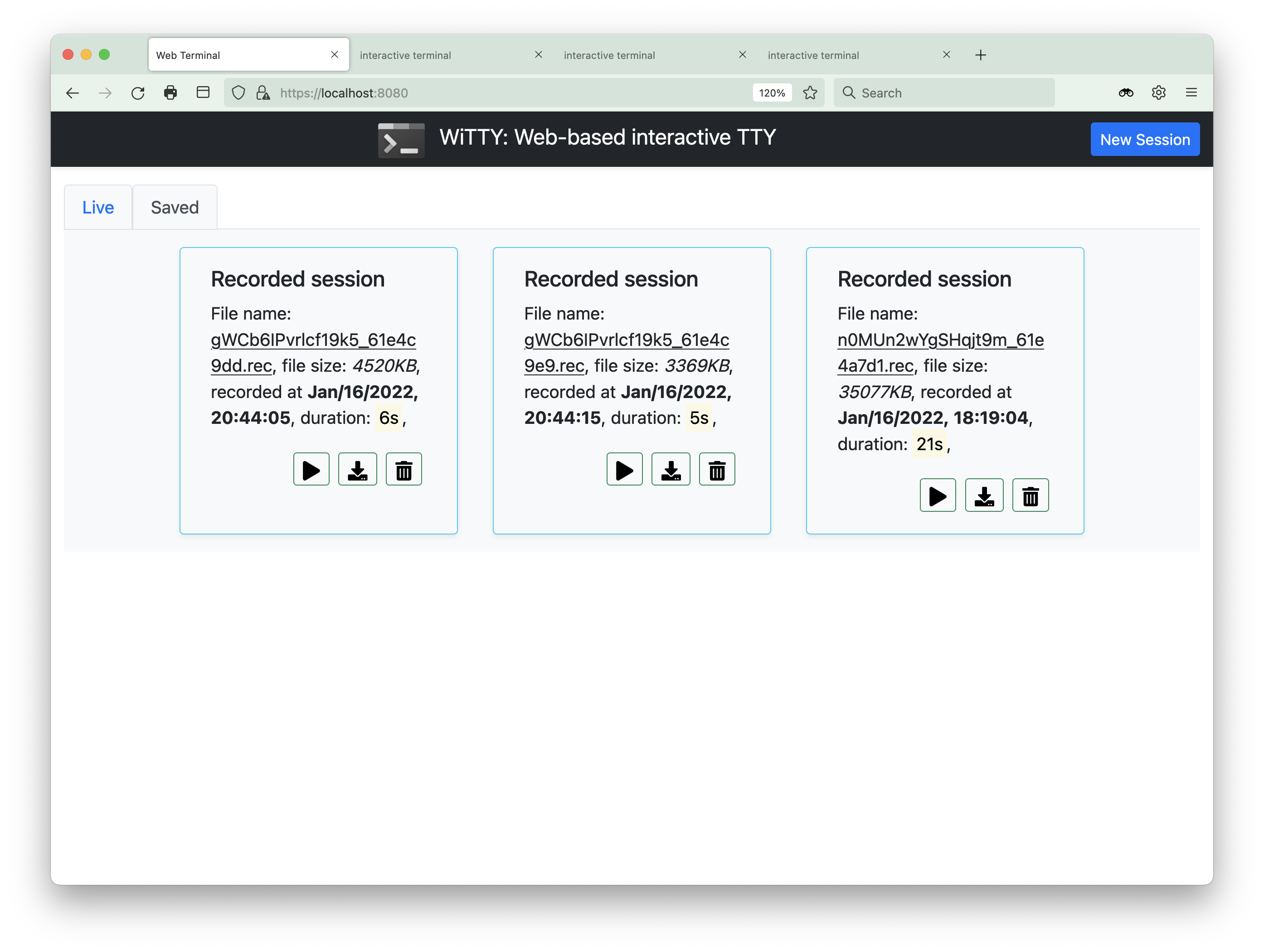Switch to the Saved tab
The height and width of the screenshot is (952, 1264).
tap(174, 208)
